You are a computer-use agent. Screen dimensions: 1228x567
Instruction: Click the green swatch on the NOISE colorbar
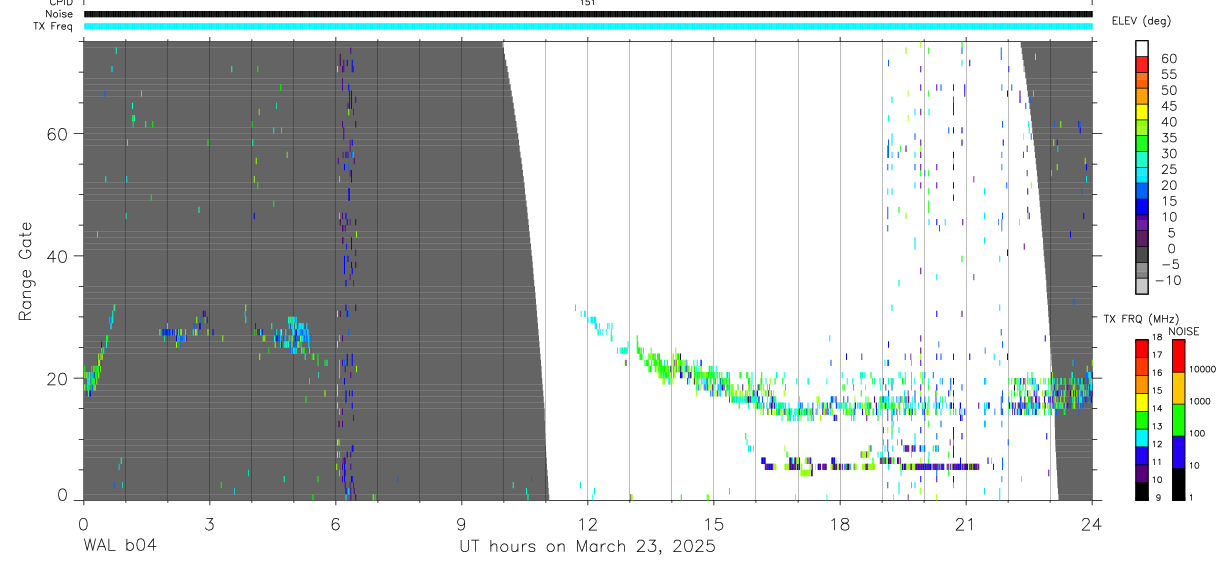(x=1178, y=420)
